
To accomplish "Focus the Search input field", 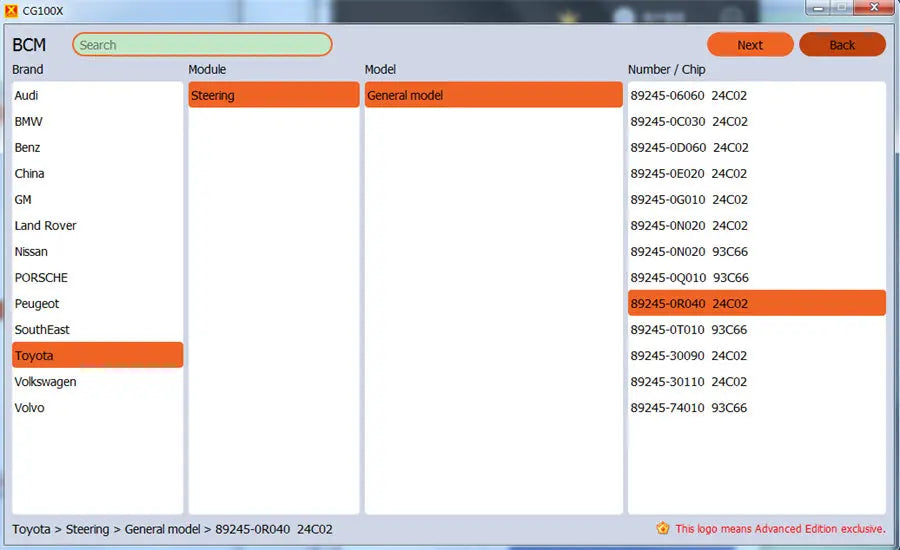I will click(202, 45).
